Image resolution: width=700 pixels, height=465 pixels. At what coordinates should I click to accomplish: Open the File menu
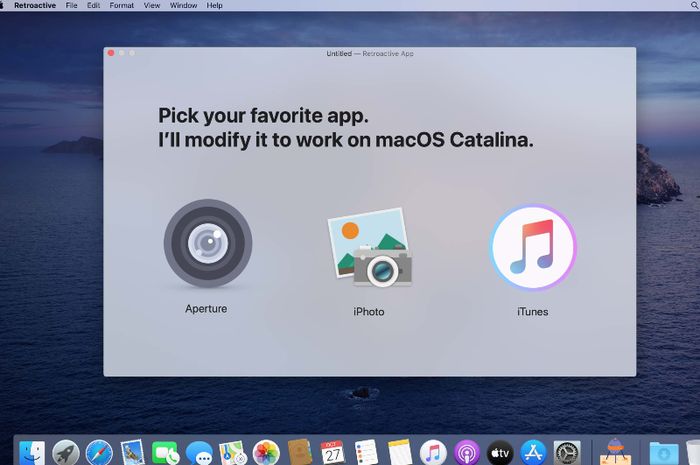click(x=71, y=6)
